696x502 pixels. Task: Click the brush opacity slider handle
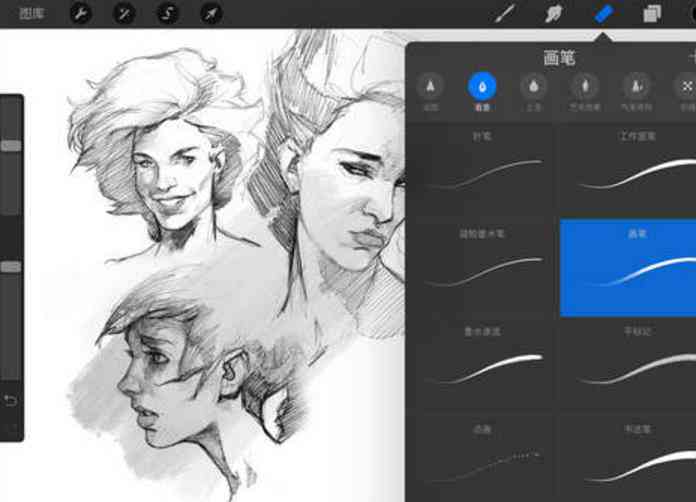click(11, 267)
